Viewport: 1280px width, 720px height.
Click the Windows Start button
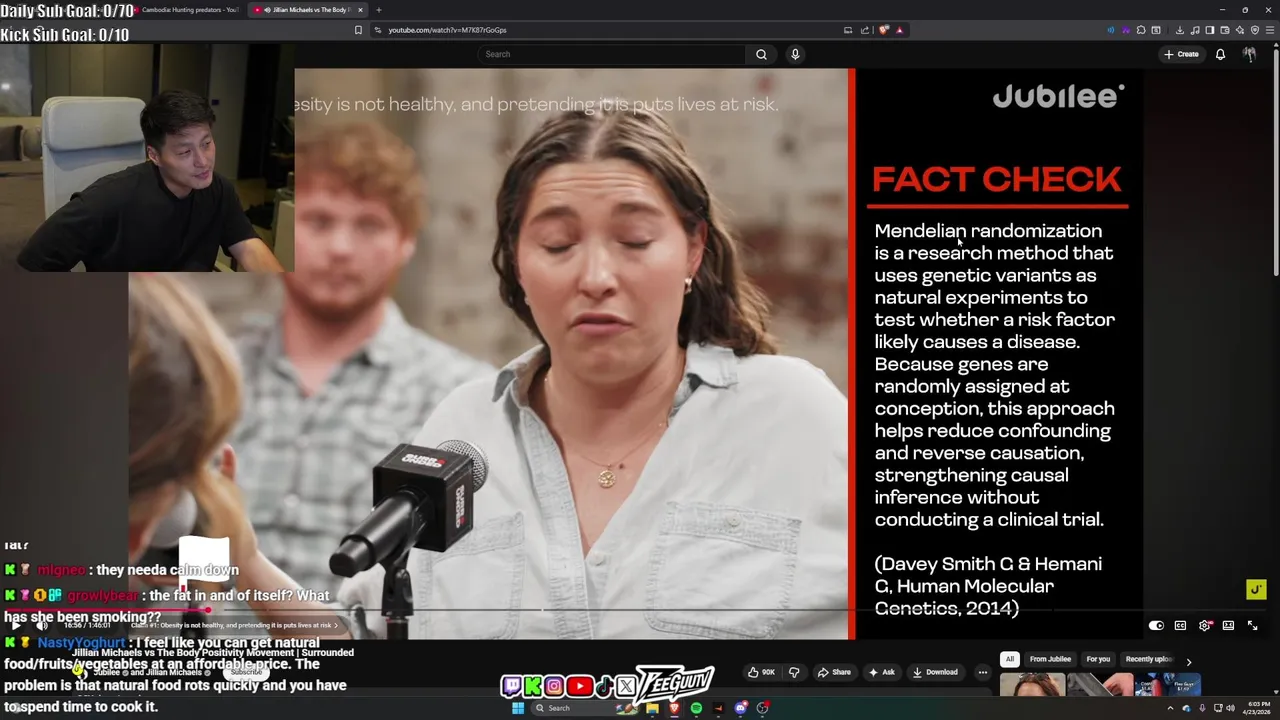point(518,708)
